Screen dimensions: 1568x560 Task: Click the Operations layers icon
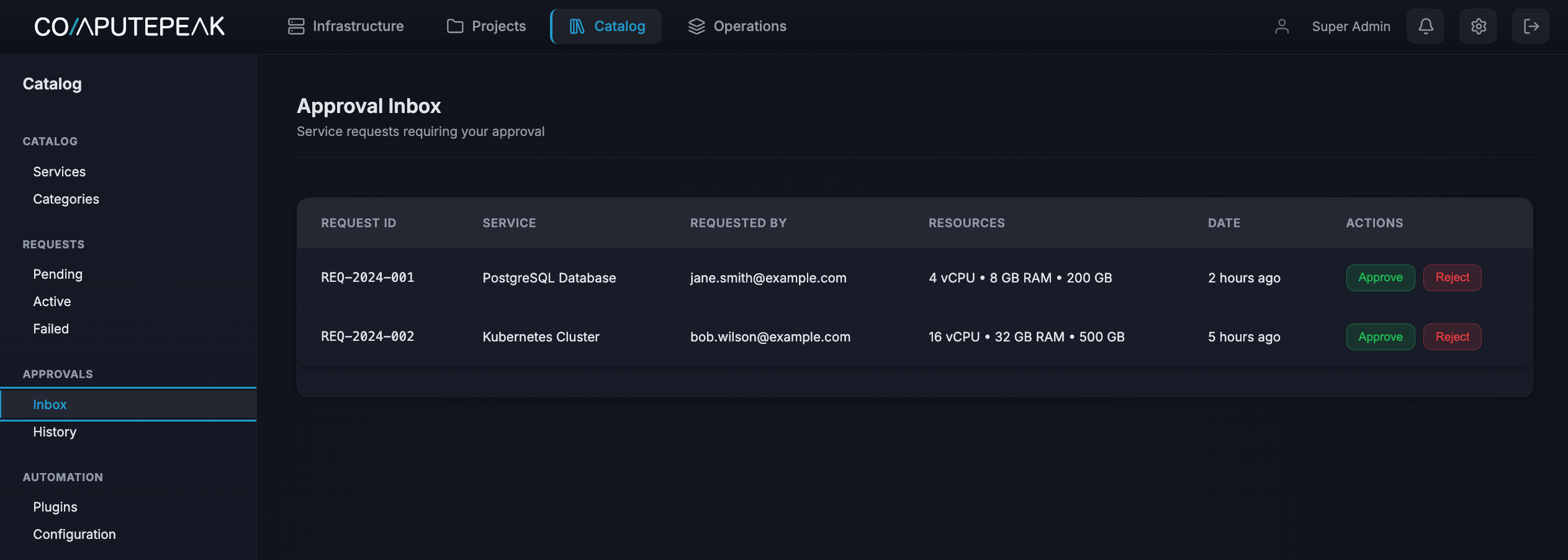click(696, 26)
